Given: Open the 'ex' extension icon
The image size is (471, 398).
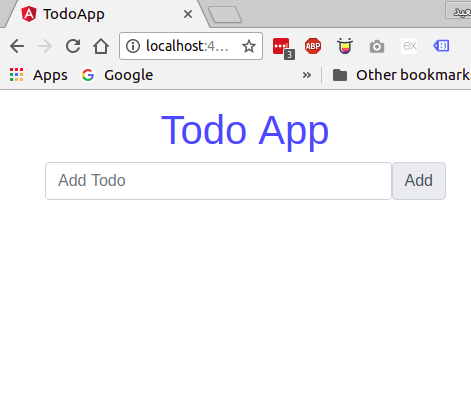Looking at the screenshot, I should point(409,46).
